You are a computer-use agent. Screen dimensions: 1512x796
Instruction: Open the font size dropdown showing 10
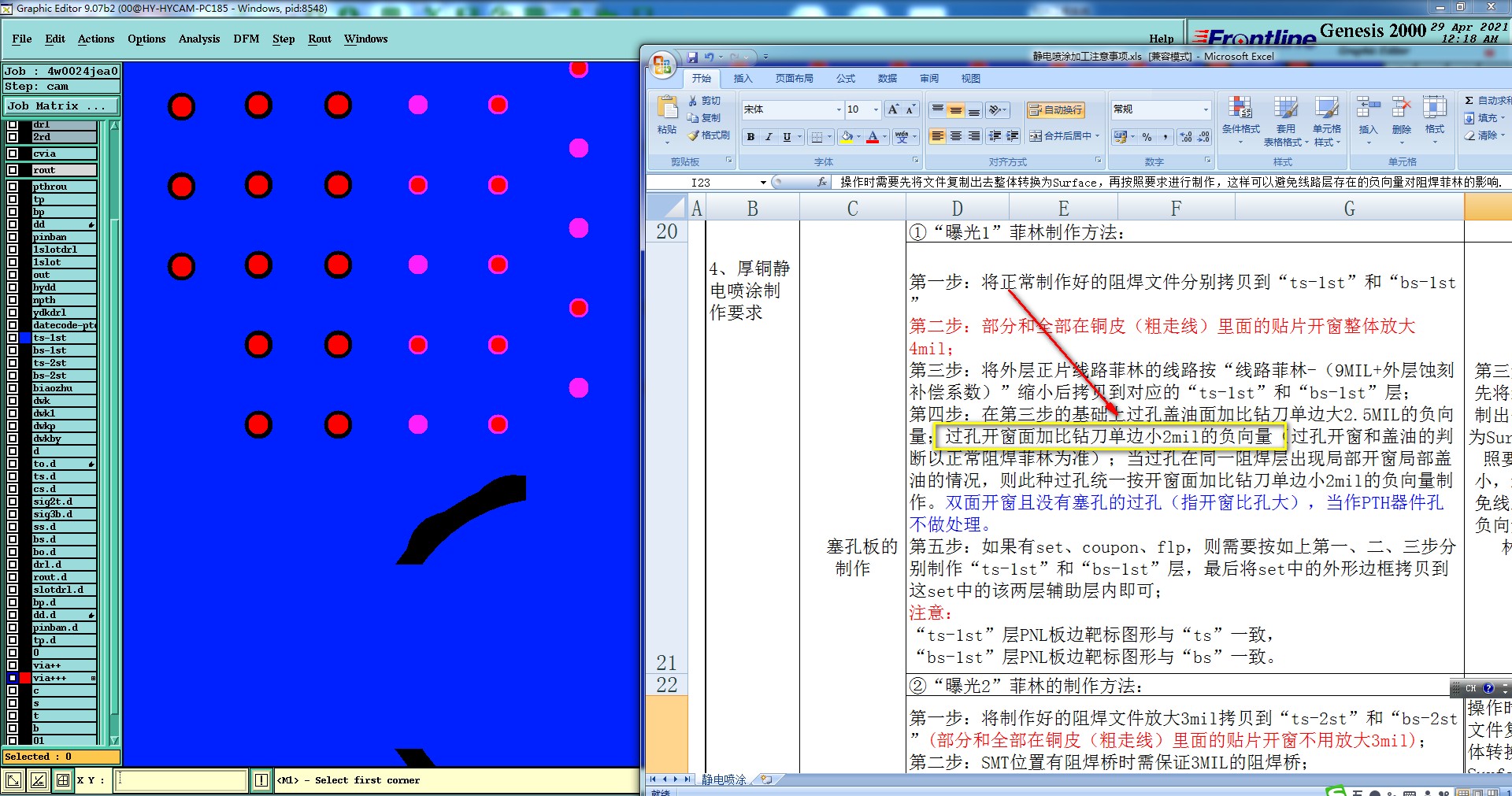[x=876, y=109]
